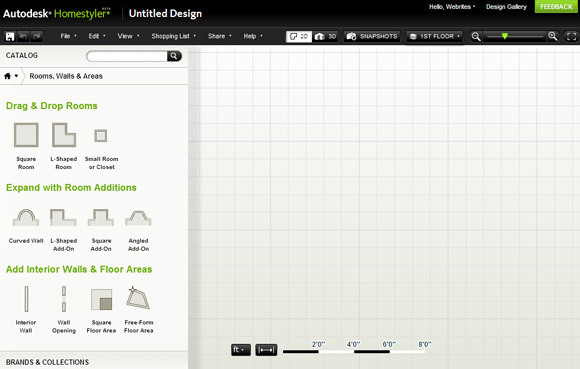Open the 1ST FLOOR level dropdown
This screenshot has width=580, height=369.
click(435, 36)
